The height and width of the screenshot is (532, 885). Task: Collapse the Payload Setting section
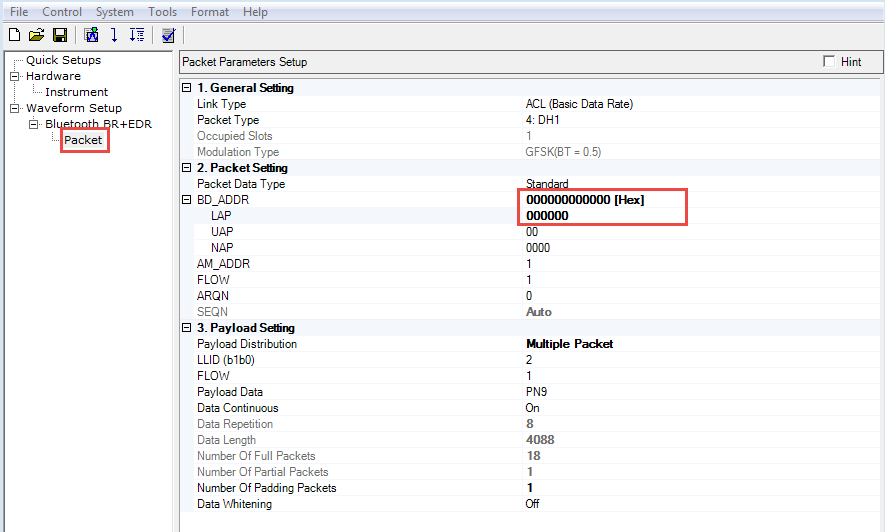click(x=187, y=328)
